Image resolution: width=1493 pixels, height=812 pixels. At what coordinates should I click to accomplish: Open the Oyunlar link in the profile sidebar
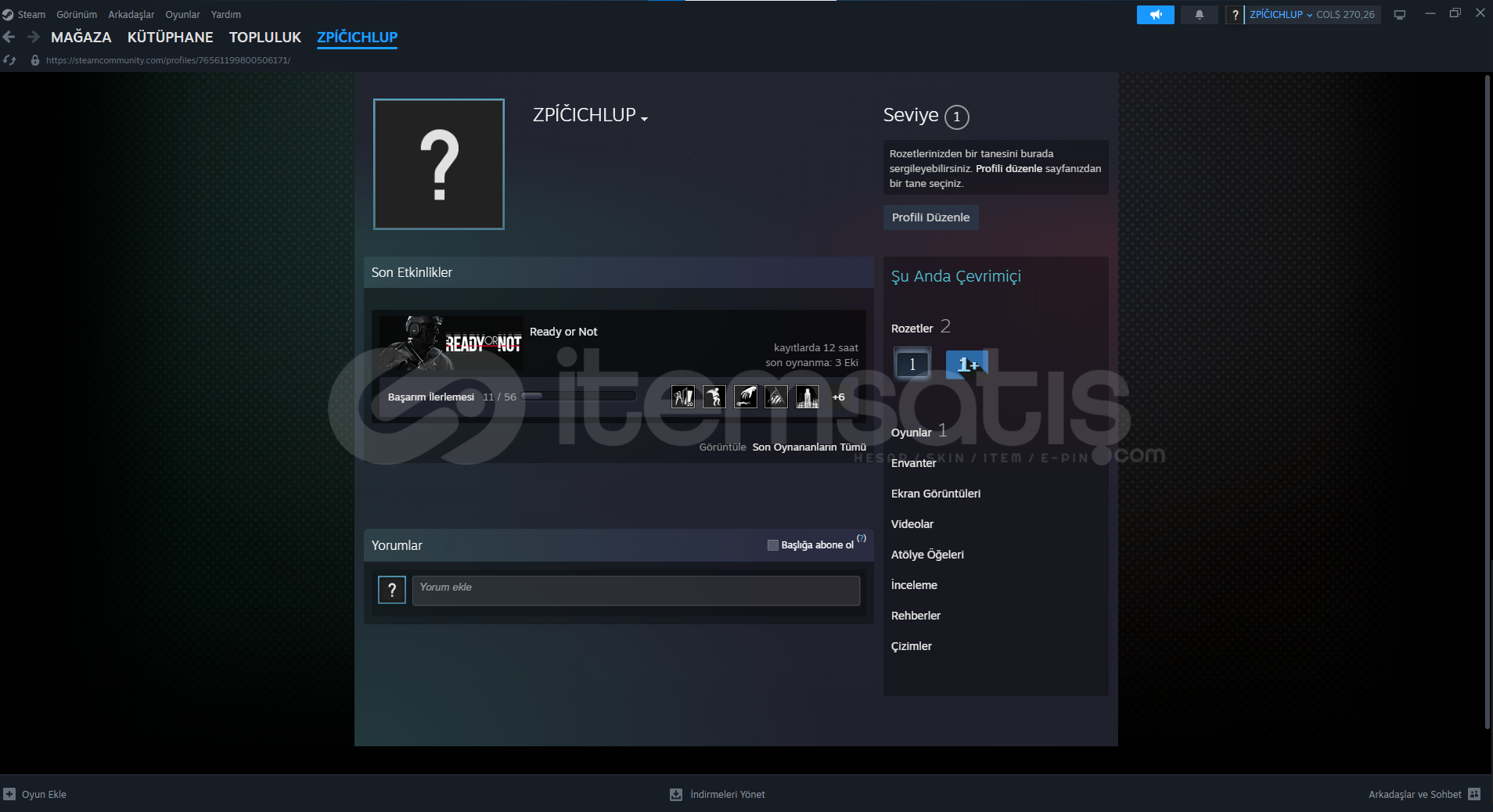pyautogui.click(x=912, y=433)
